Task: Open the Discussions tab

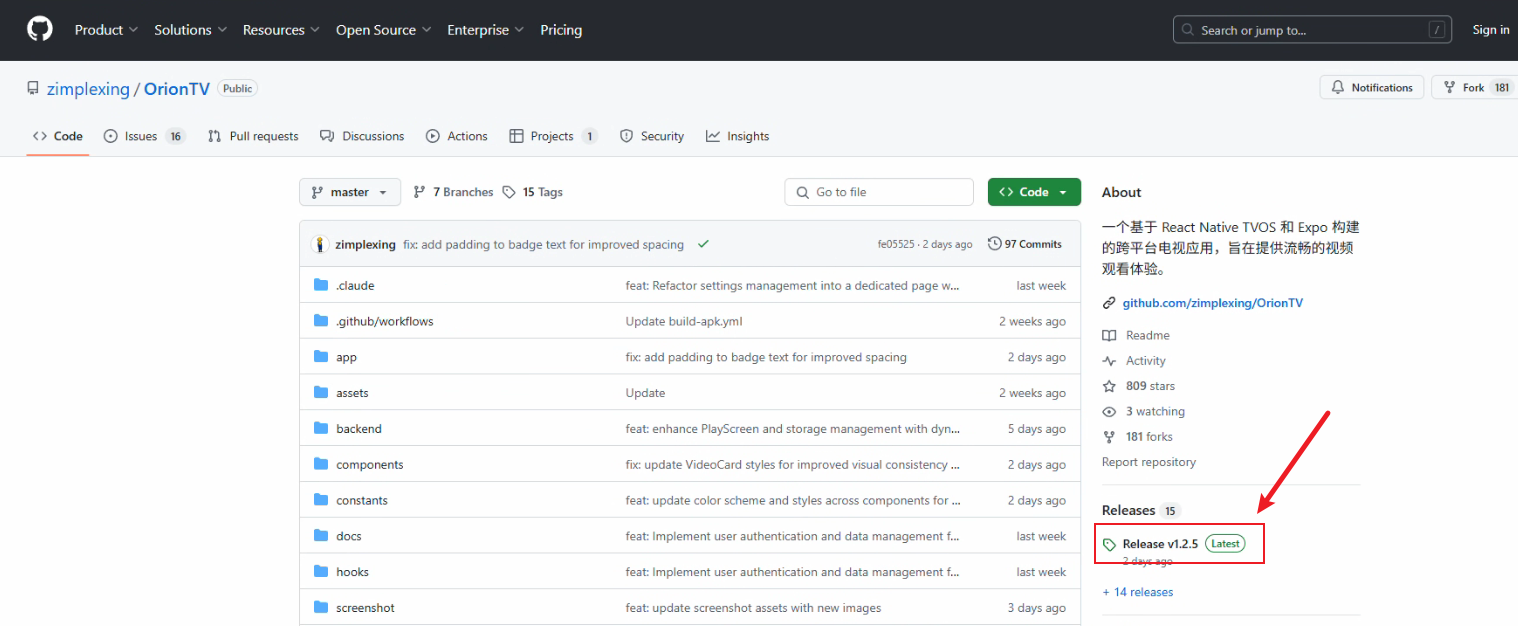Action: point(362,136)
